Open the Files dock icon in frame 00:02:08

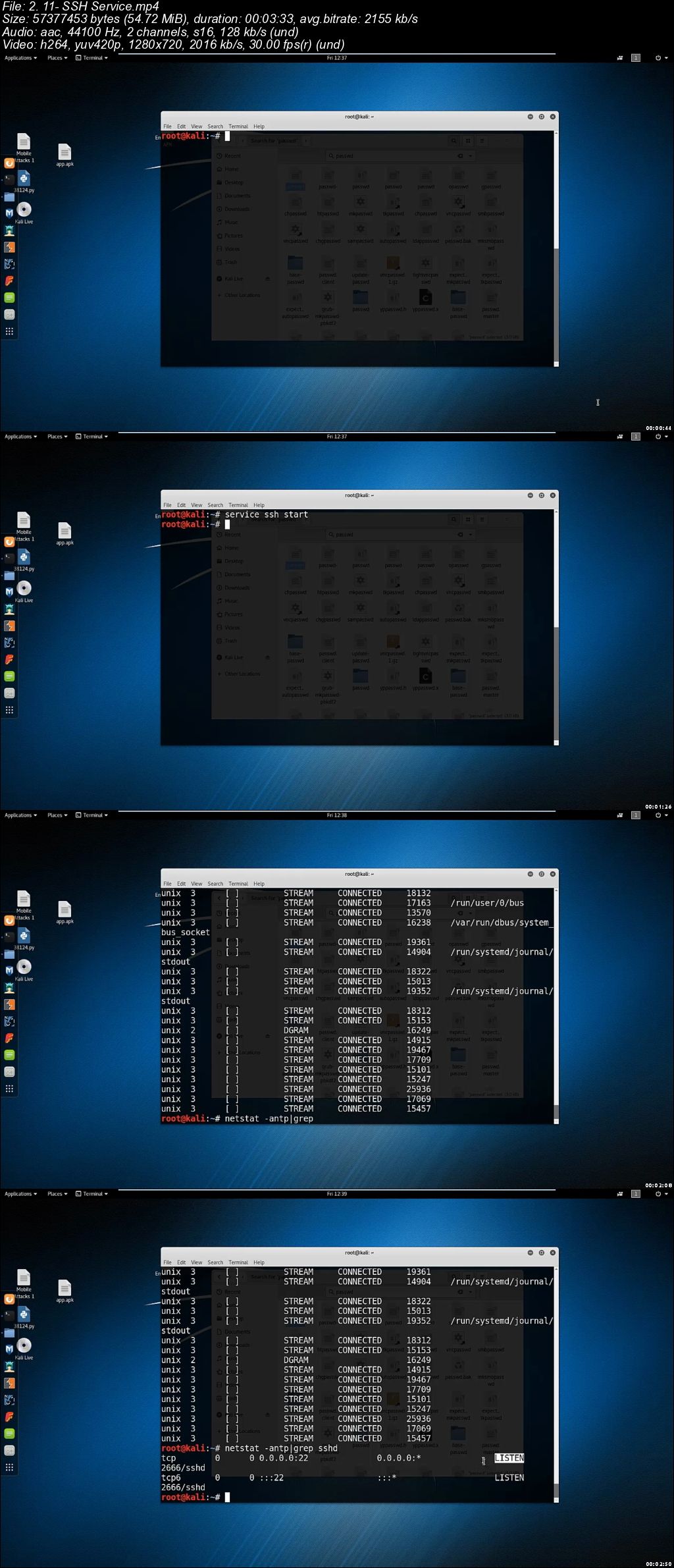pos(9,954)
